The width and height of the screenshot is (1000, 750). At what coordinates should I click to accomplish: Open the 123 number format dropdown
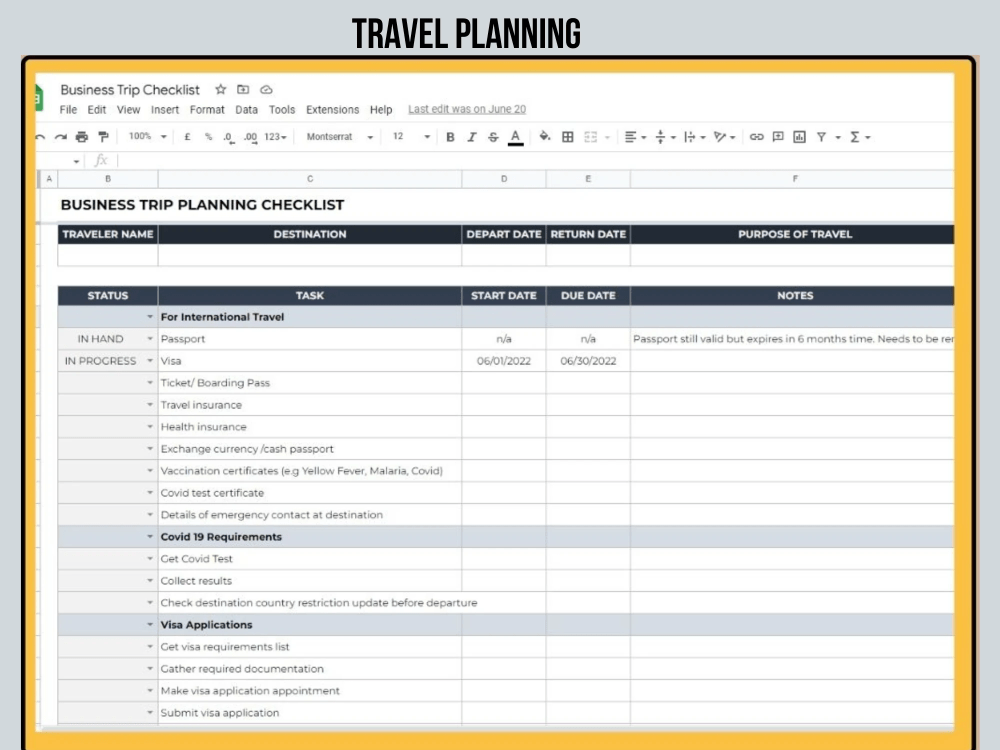276,136
